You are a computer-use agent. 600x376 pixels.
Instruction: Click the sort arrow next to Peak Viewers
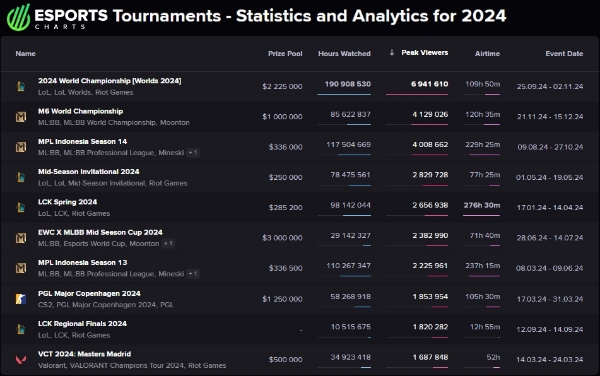(x=392, y=52)
